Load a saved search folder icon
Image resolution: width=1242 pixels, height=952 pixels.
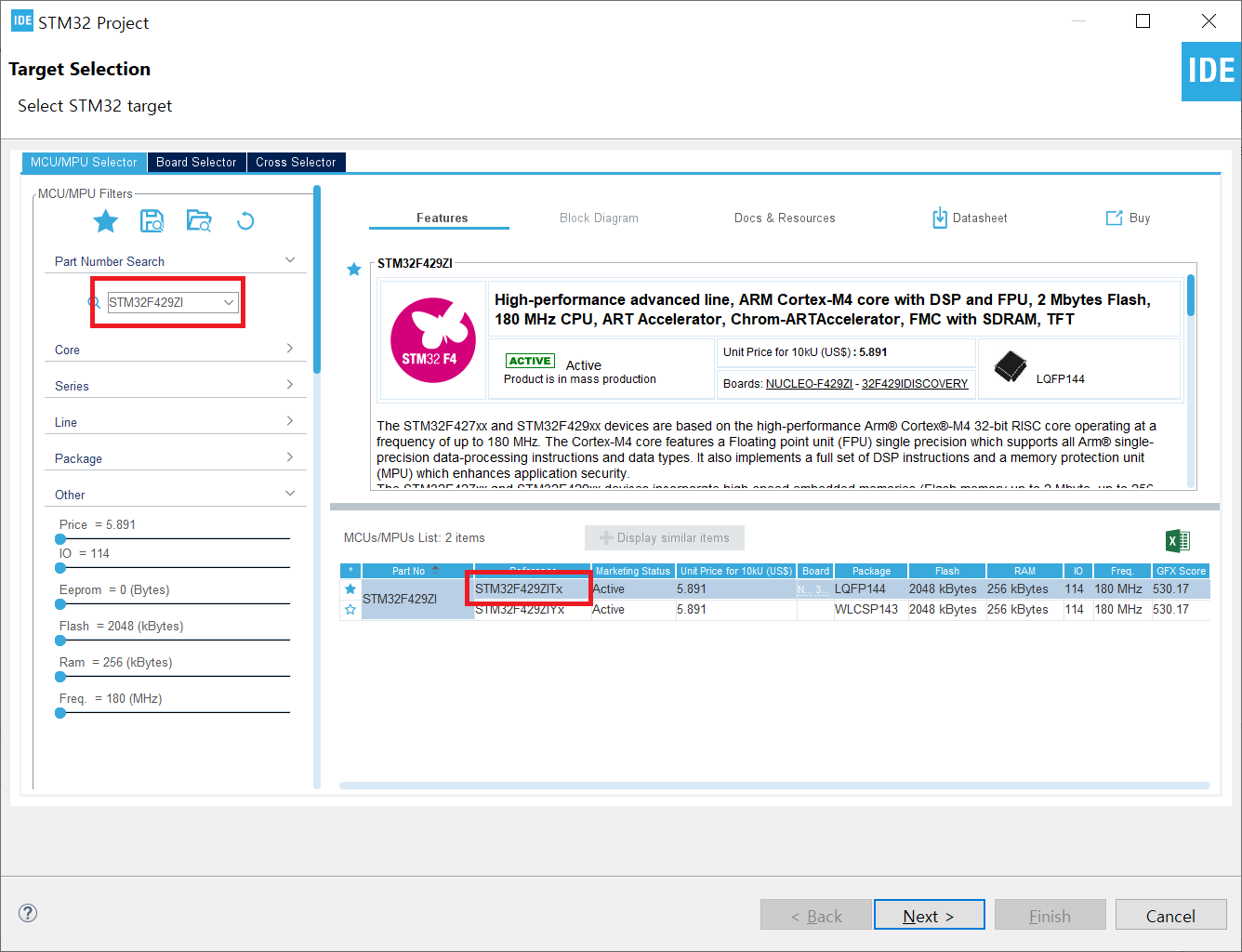pyautogui.click(x=199, y=220)
